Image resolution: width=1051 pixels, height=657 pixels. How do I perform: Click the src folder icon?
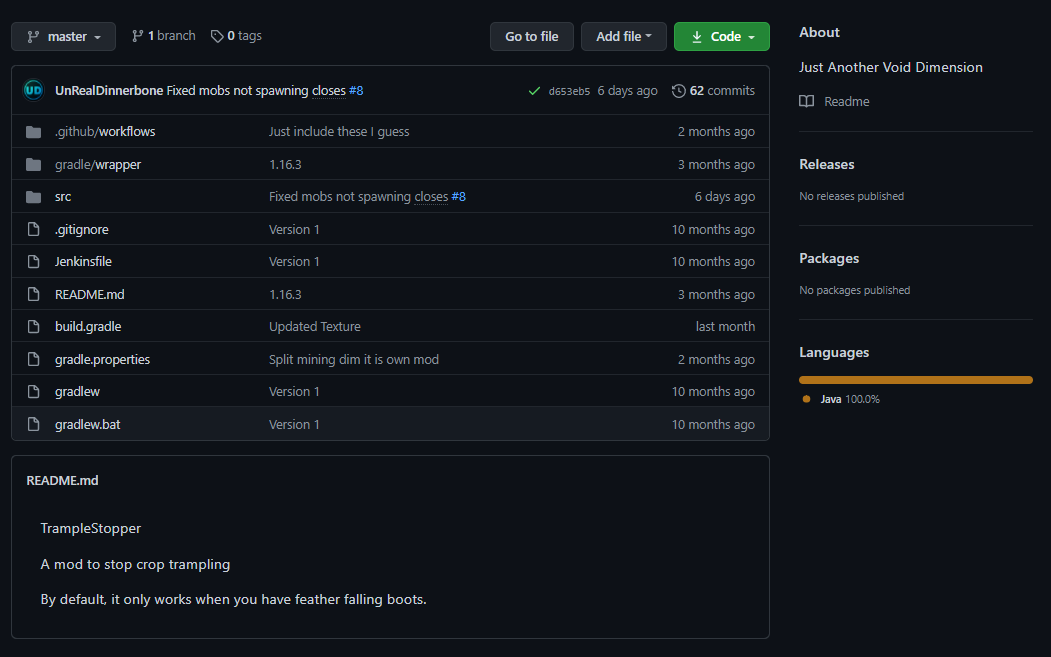pyautogui.click(x=33, y=196)
